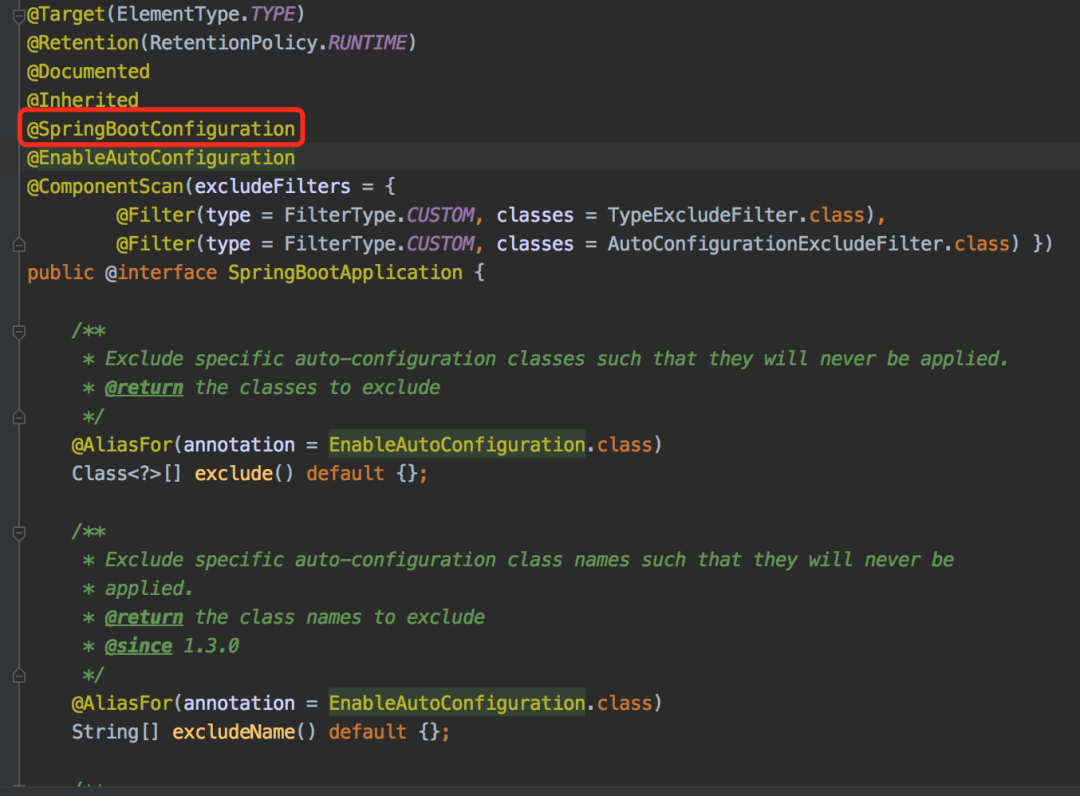Click the @Retention annotation

(x=83, y=43)
